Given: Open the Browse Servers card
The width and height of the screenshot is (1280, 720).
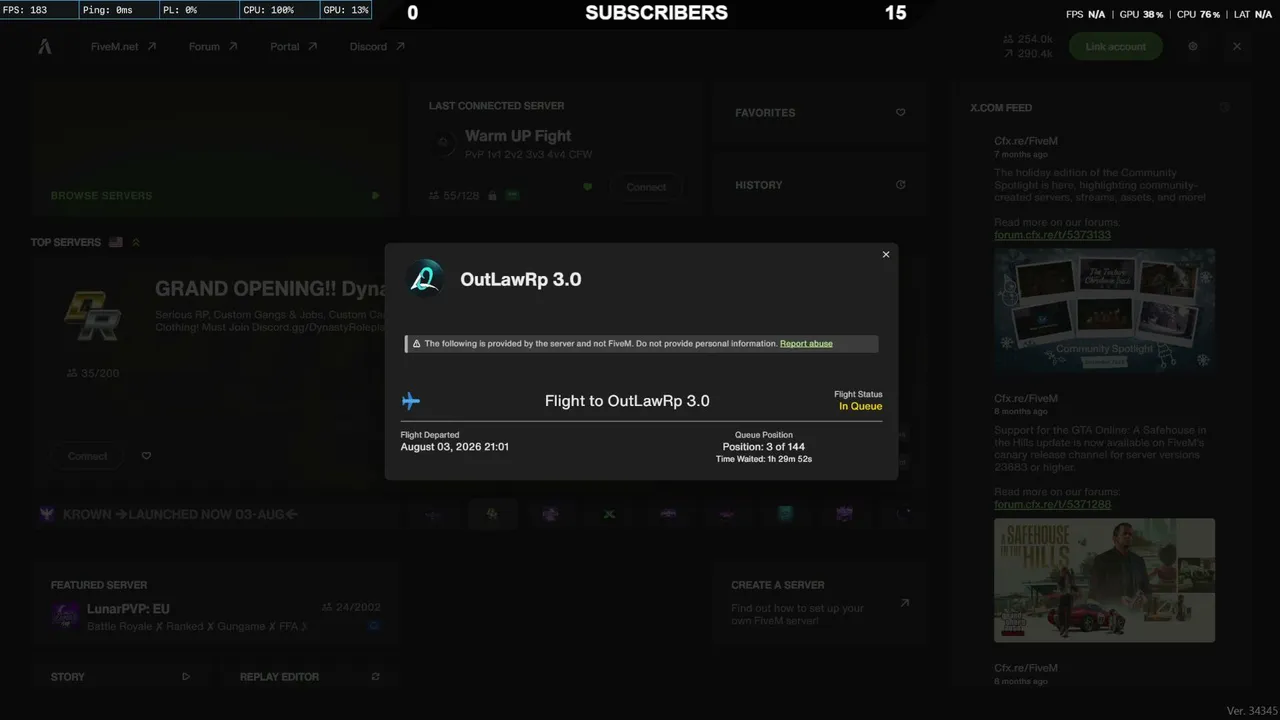Looking at the screenshot, I should pyautogui.click(x=216, y=149).
